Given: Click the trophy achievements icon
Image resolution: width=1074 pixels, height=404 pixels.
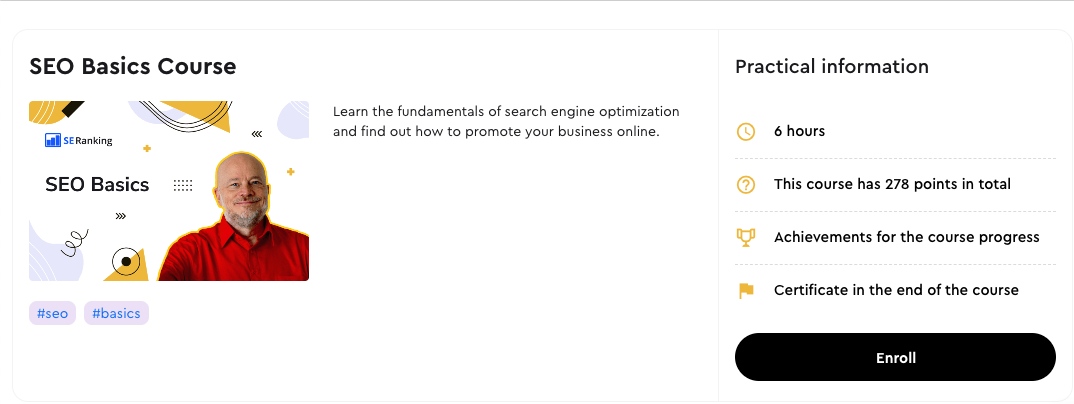Looking at the screenshot, I should click(x=746, y=237).
